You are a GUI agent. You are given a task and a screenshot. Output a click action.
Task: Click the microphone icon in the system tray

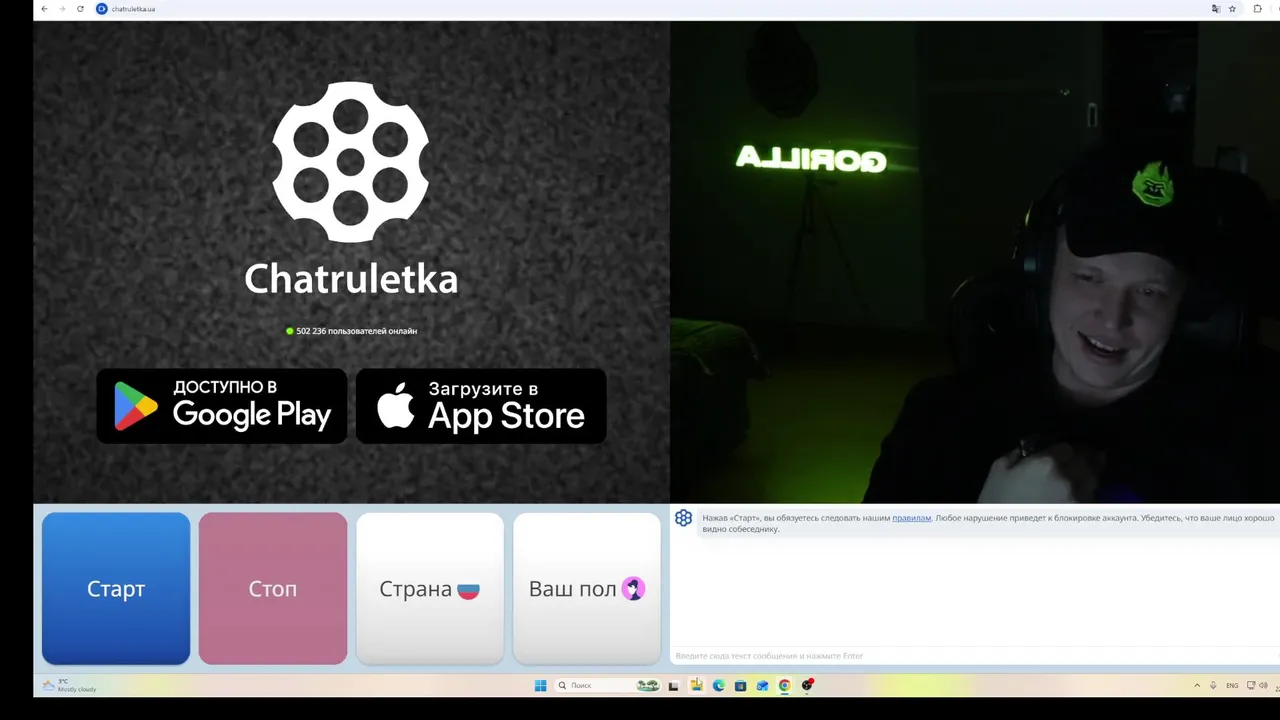click(x=1213, y=685)
